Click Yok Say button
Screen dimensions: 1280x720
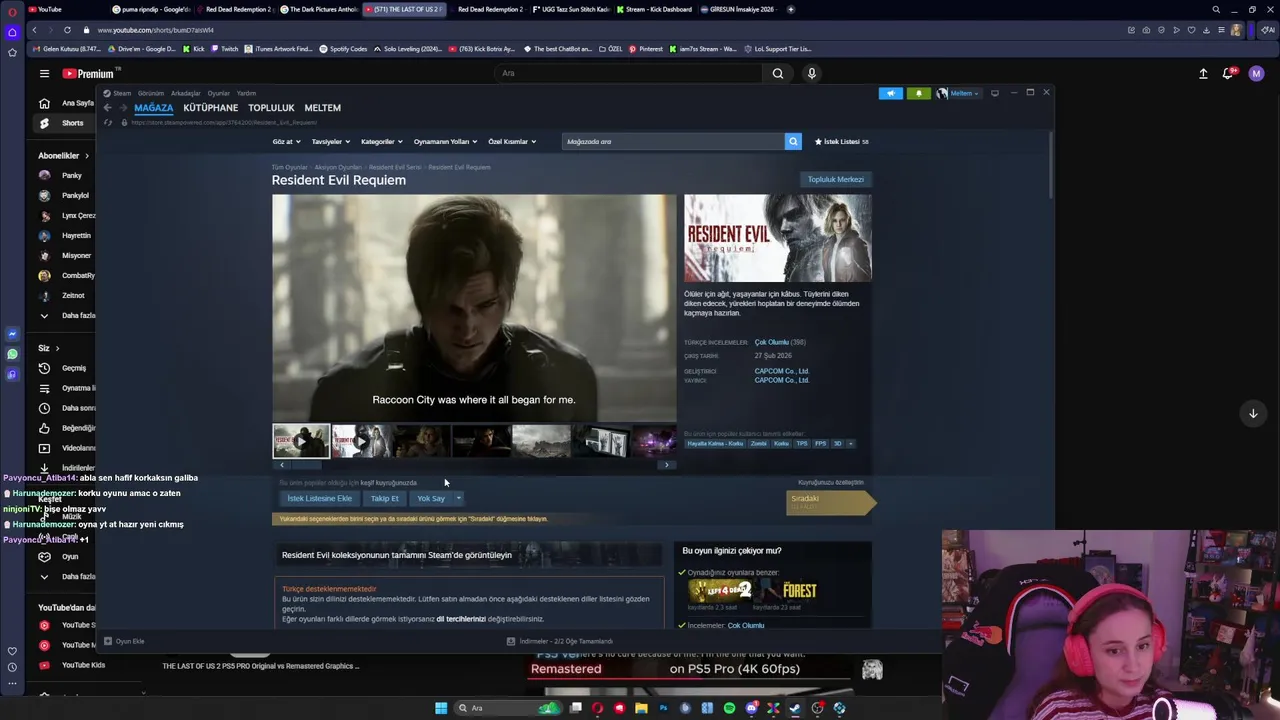tap(431, 498)
